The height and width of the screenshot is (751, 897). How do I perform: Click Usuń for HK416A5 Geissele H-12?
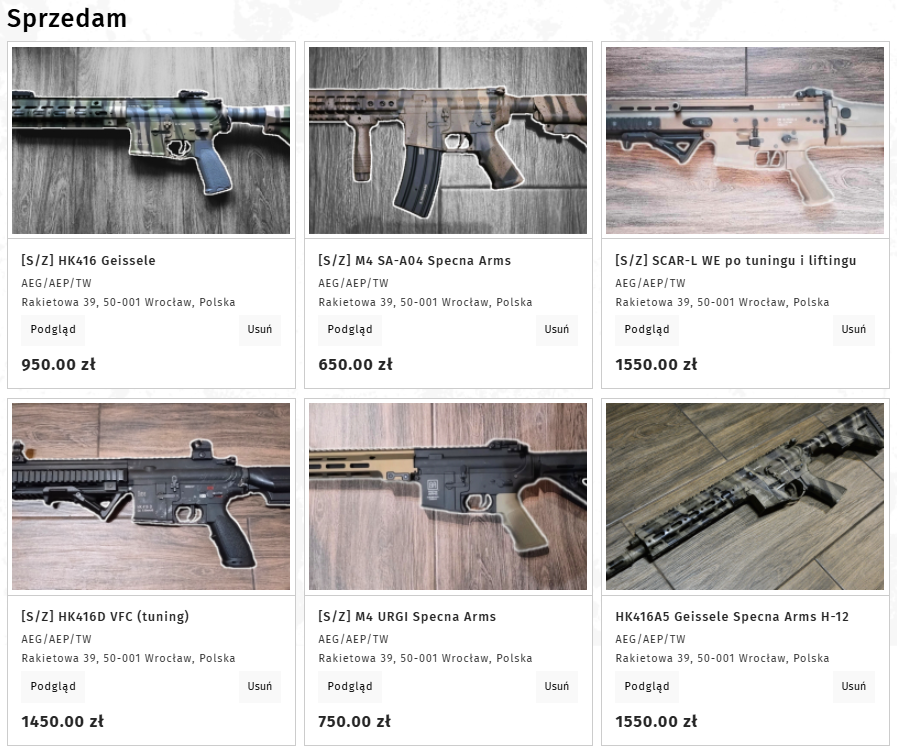[854, 686]
